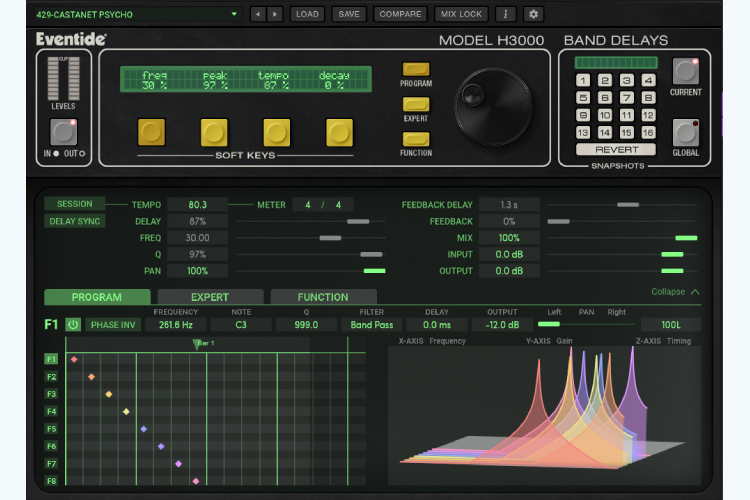Screen dimensions: 750x500
Task: Click the REVERT snapshot button
Action: click(x=616, y=150)
